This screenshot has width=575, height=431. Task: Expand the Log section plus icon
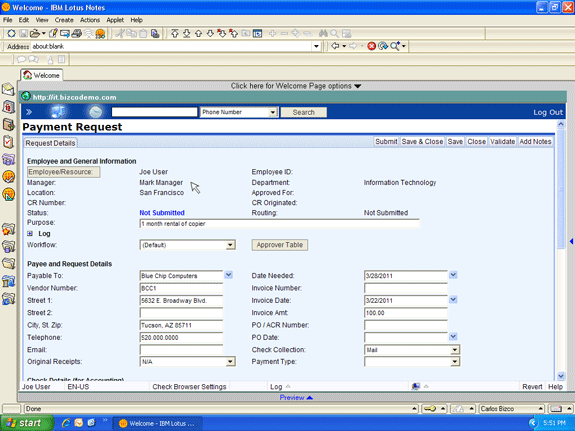[30, 234]
